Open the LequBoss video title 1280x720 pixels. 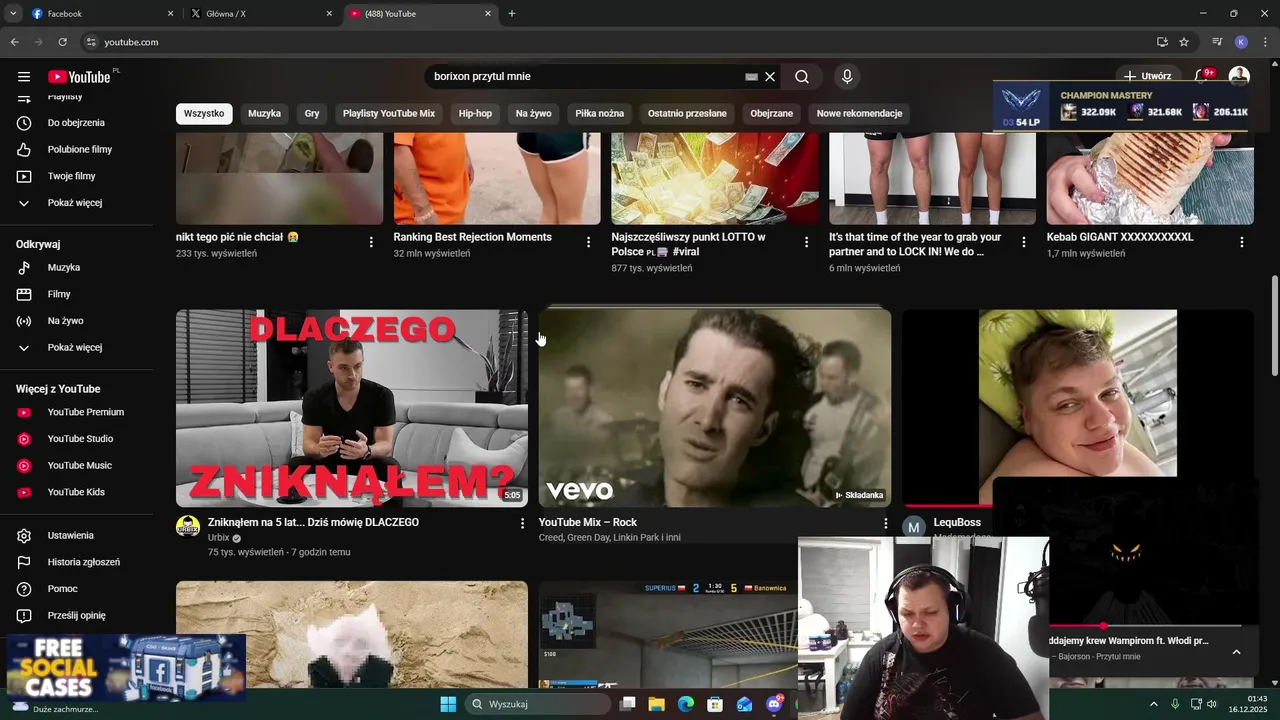(x=957, y=522)
